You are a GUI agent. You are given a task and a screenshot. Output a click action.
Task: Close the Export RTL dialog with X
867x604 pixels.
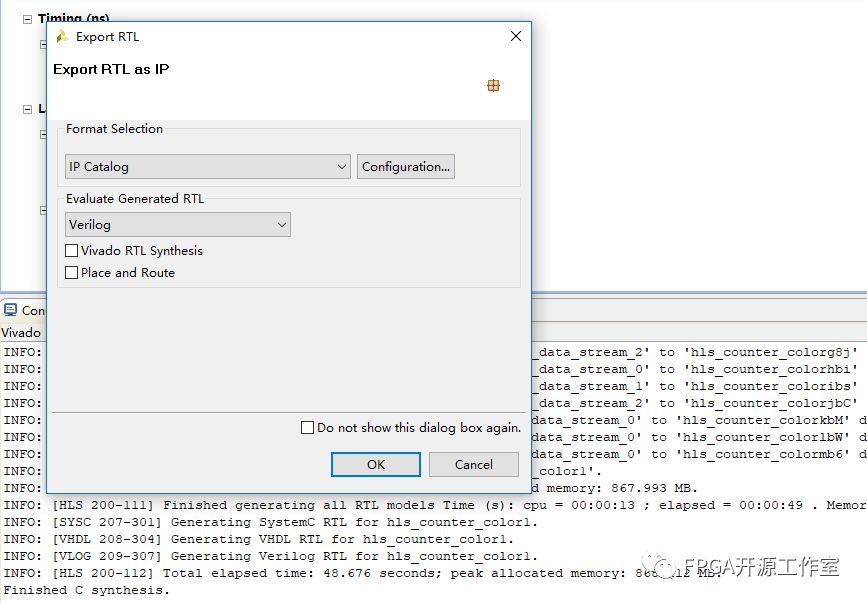coord(516,37)
